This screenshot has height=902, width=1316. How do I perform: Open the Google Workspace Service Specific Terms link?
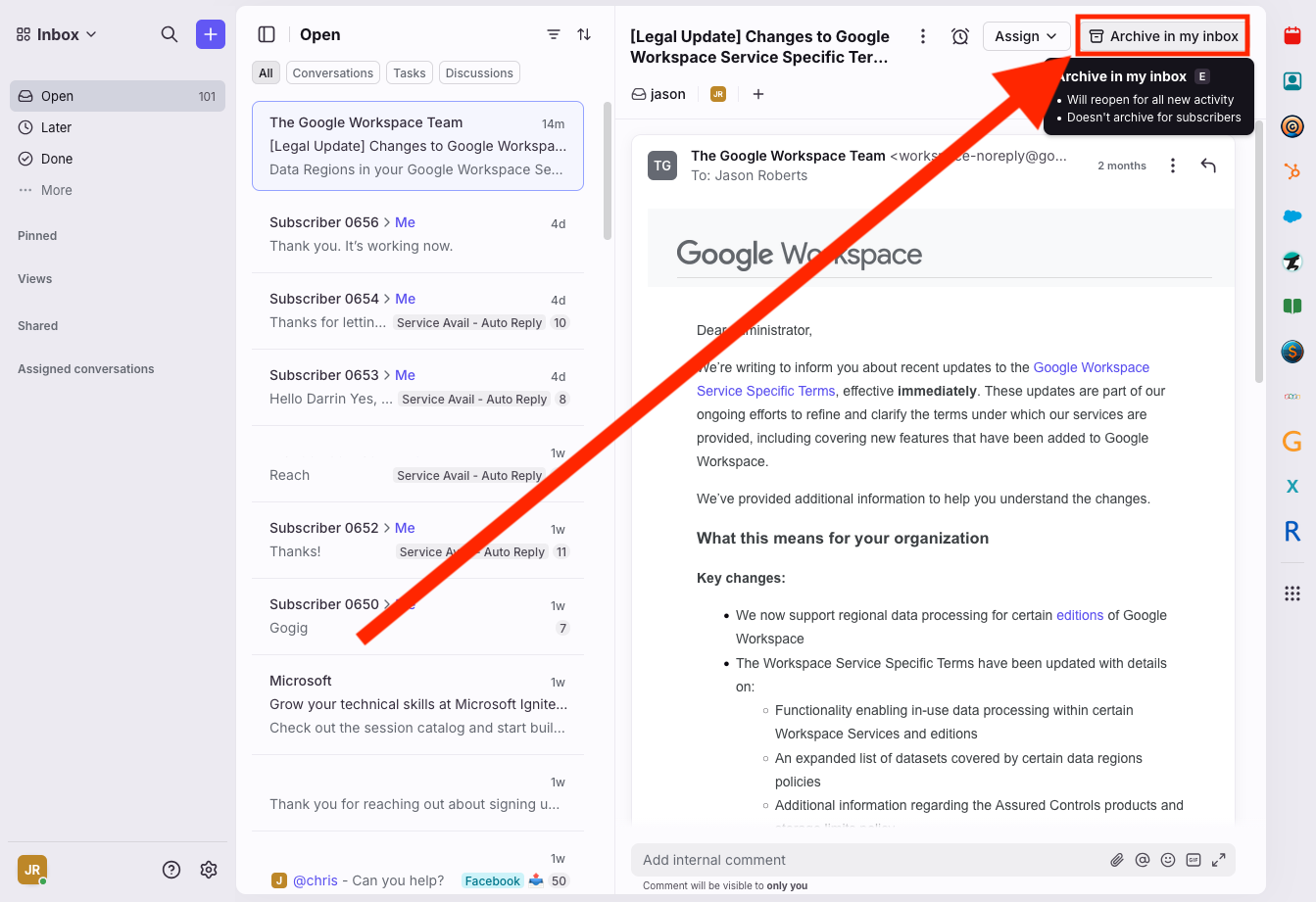click(1091, 367)
